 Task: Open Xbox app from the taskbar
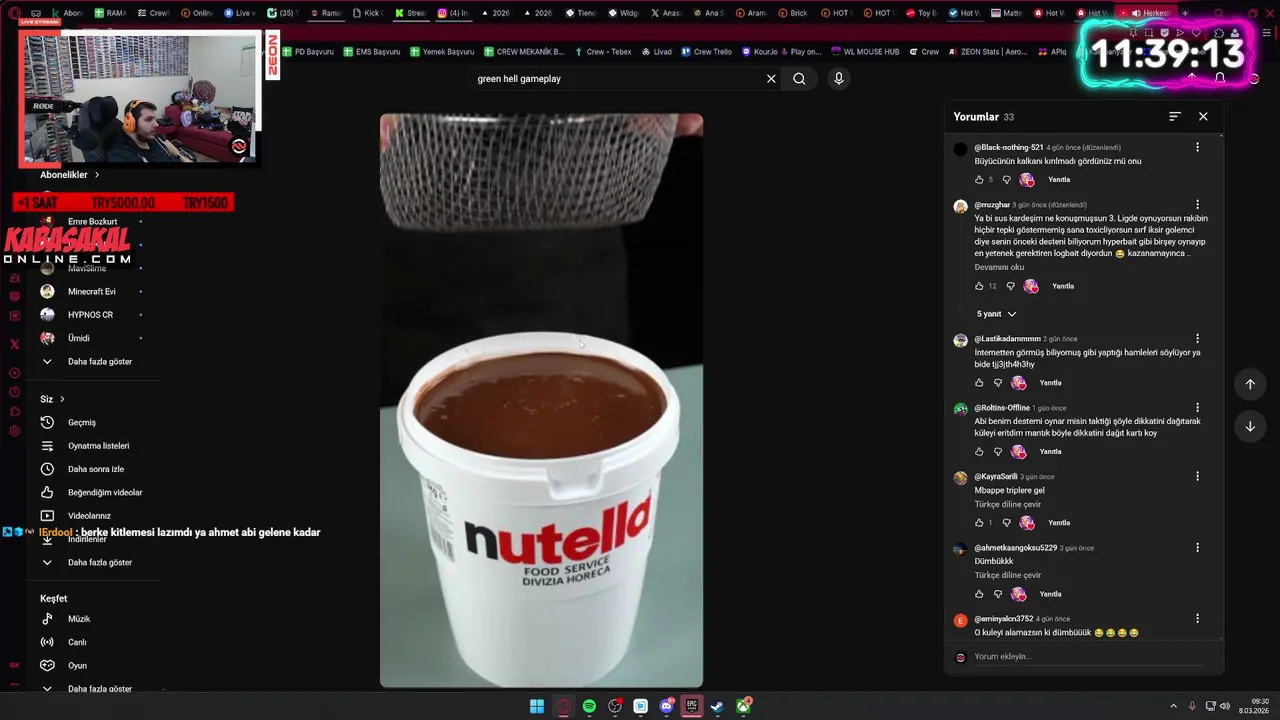pyautogui.click(x=743, y=707)
